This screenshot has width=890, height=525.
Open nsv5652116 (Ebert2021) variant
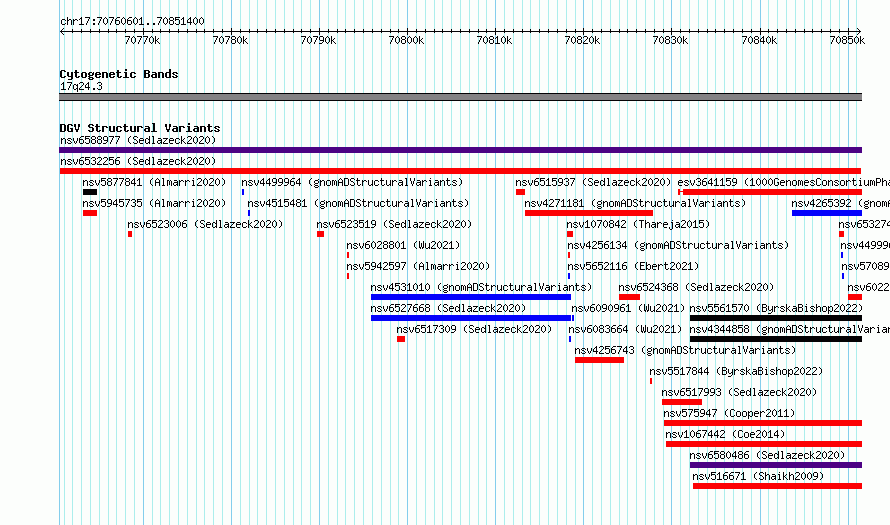[x=633, y=266]
